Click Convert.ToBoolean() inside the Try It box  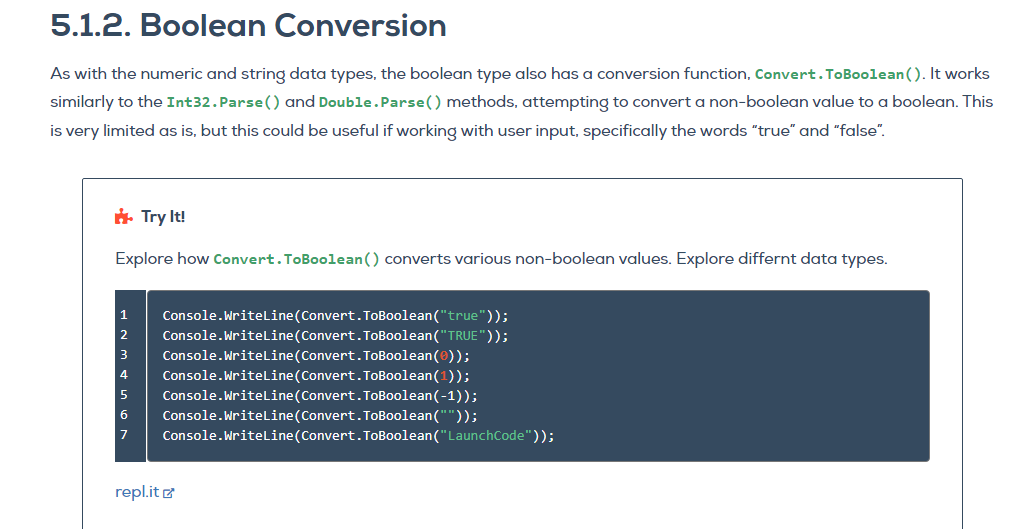(296, 259)
